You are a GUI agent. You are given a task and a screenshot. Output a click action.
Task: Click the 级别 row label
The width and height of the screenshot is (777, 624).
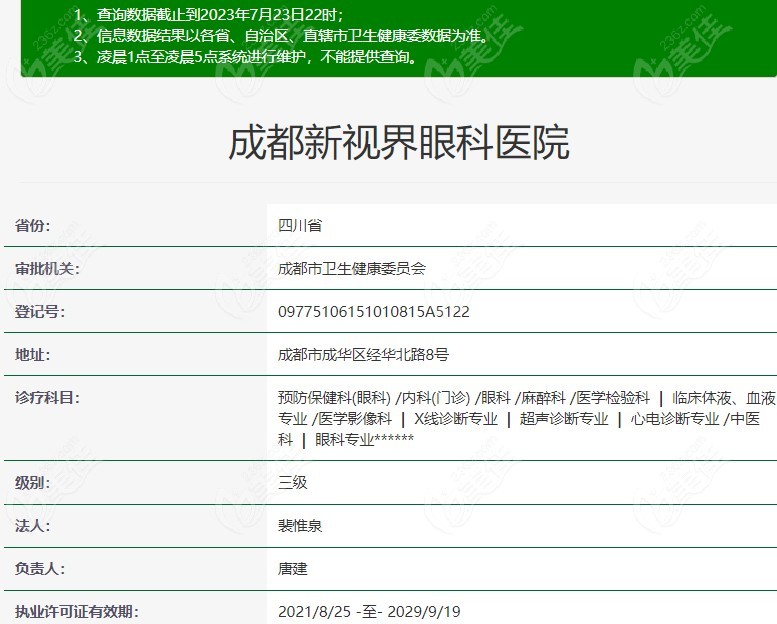33,482
